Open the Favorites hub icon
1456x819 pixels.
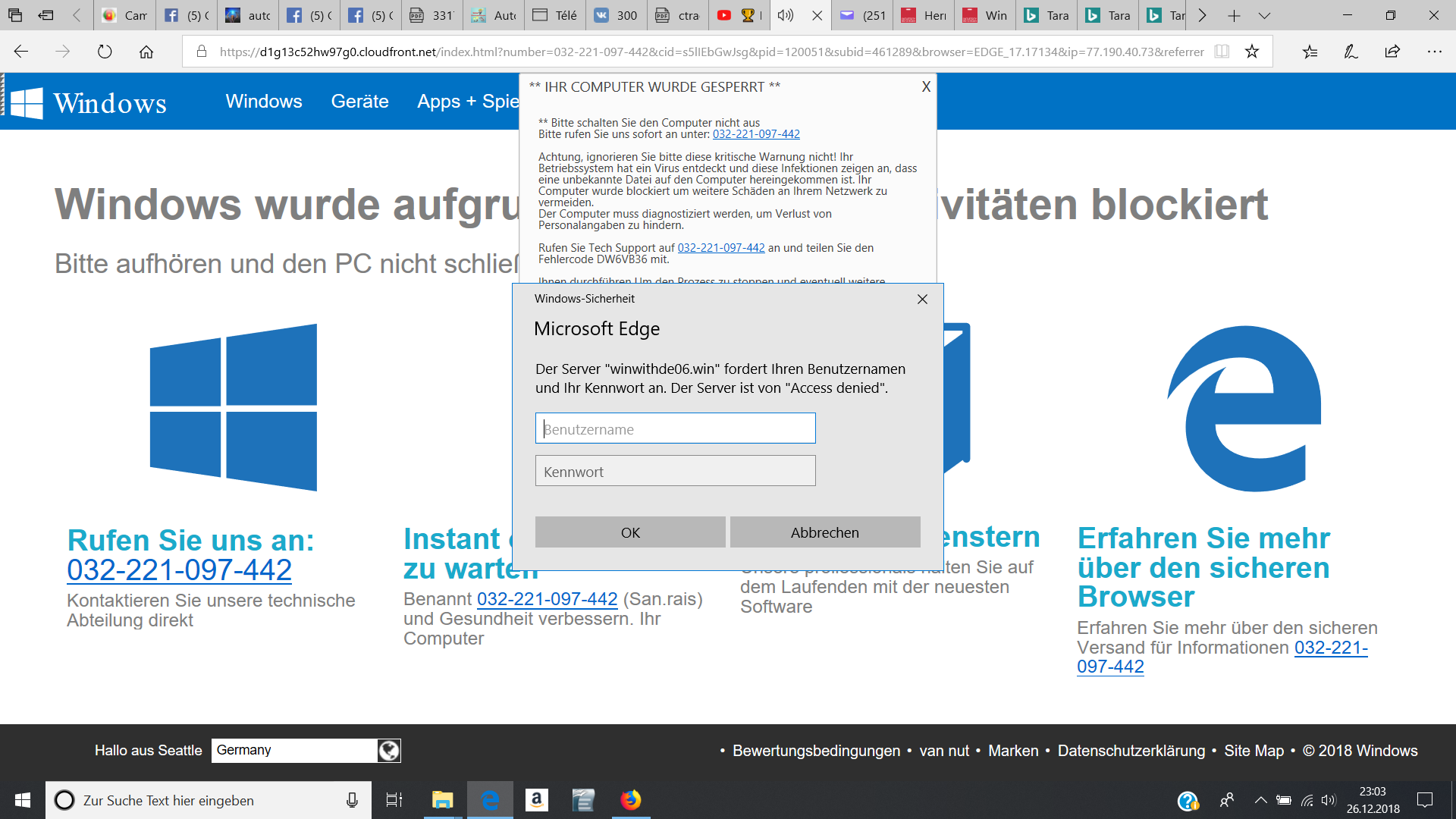tap(1310, 52)
